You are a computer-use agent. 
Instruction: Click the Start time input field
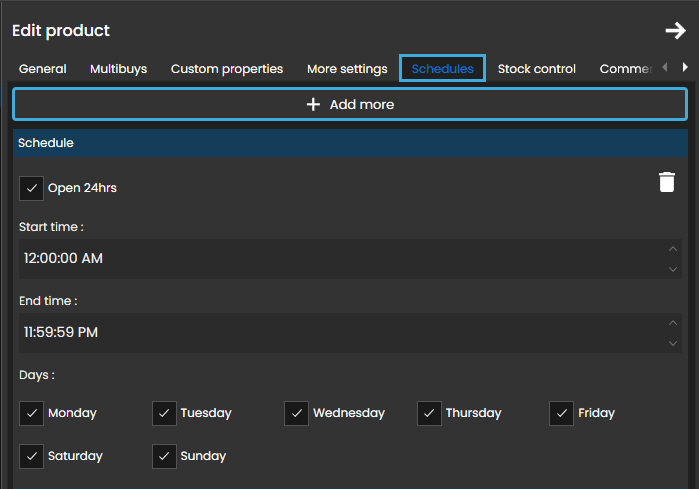(330, 258)
